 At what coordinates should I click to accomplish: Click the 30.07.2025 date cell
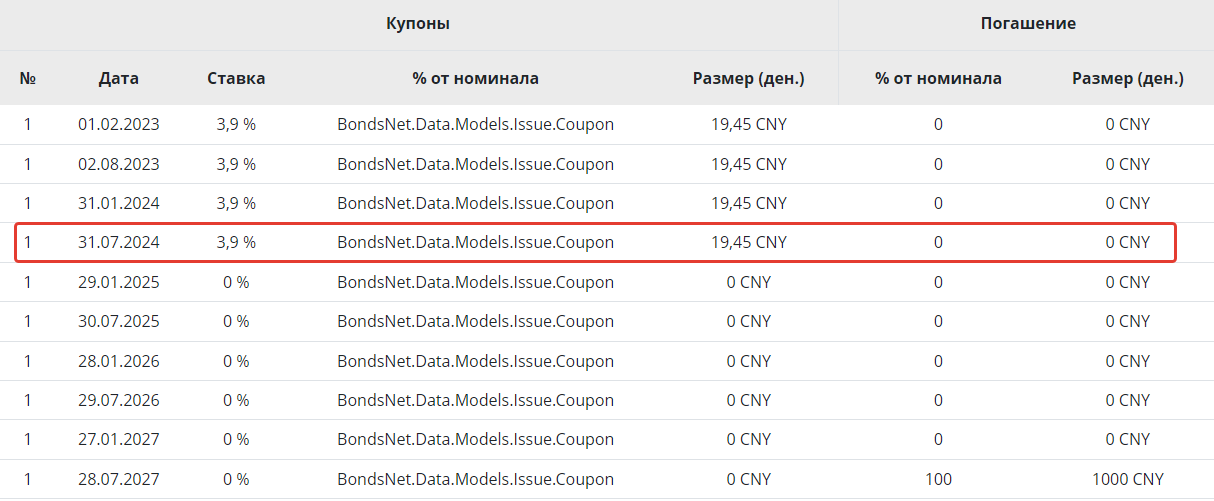(119, 321)
